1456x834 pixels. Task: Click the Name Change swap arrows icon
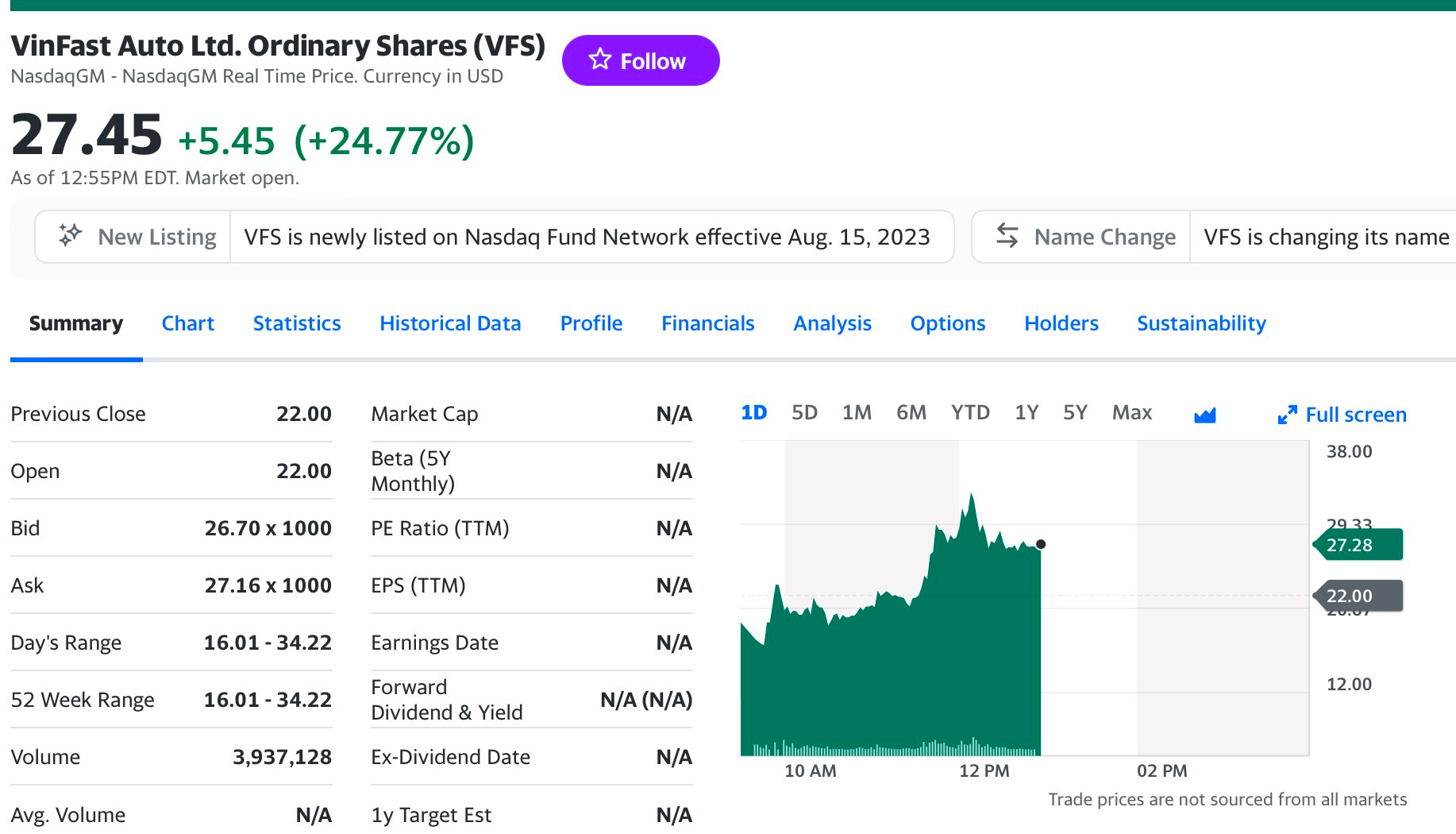(x=1007, y=235)
